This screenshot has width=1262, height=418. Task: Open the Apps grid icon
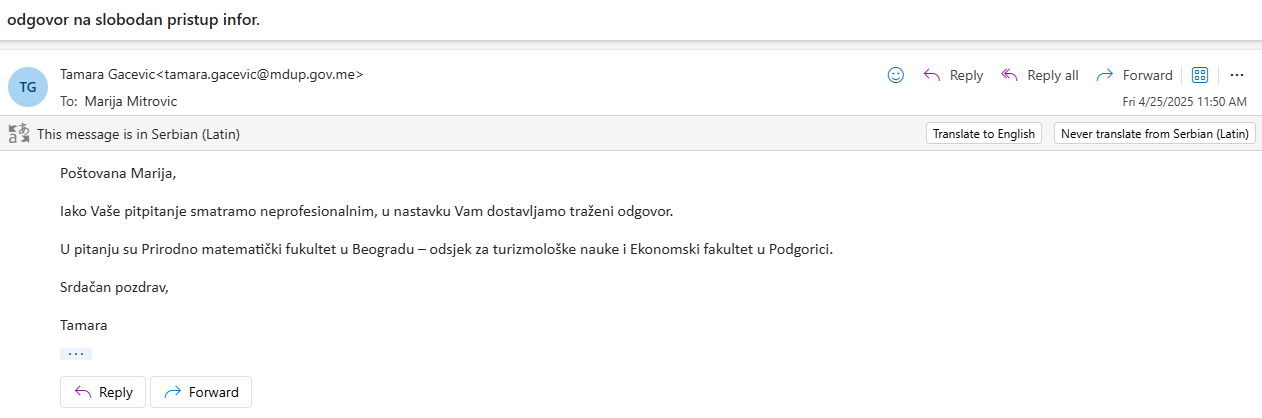click(x=1200, y=75)
